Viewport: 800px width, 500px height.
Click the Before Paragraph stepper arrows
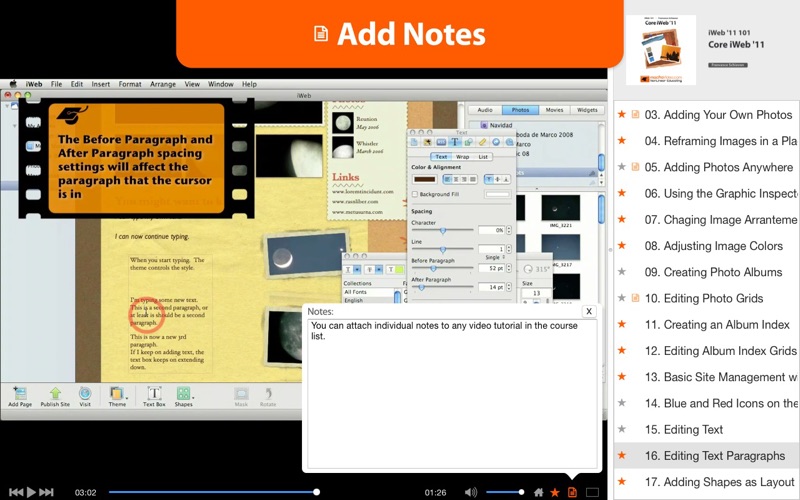[509, 268]
